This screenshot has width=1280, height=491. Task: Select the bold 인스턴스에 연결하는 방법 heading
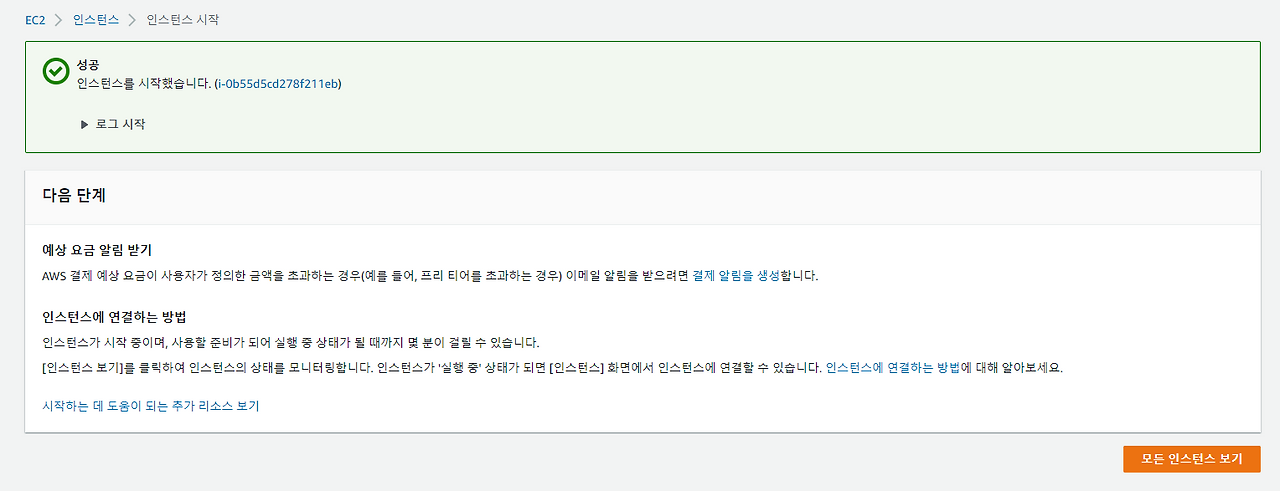115,318
